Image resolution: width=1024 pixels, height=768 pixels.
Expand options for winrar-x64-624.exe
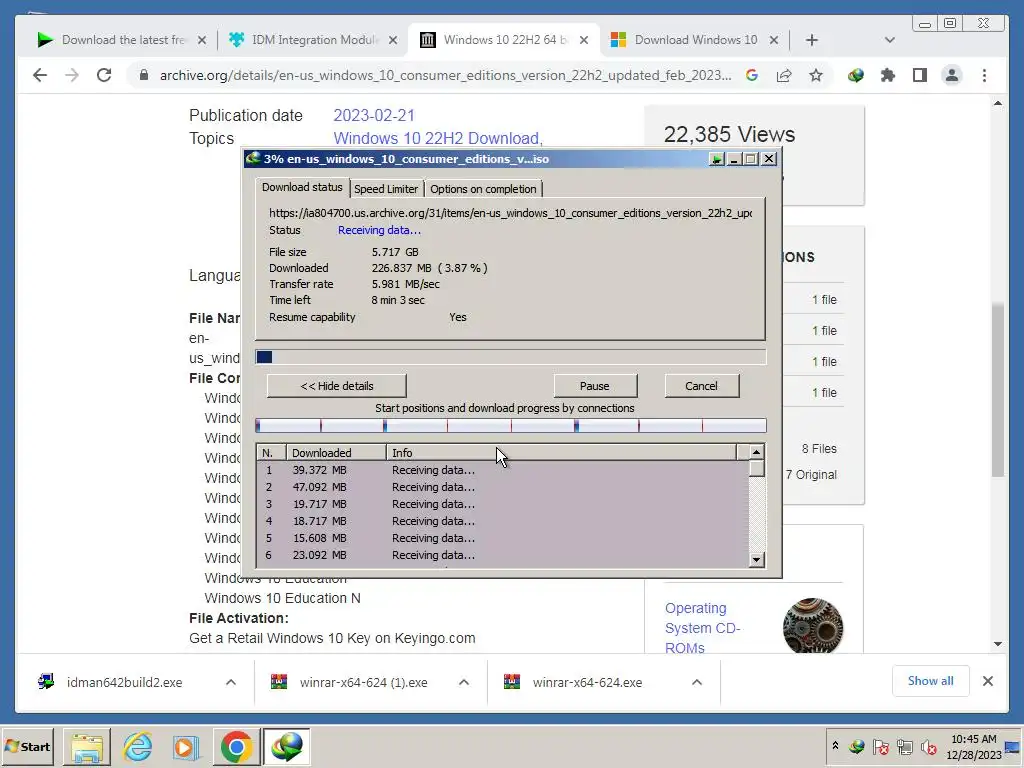[697, 682]
